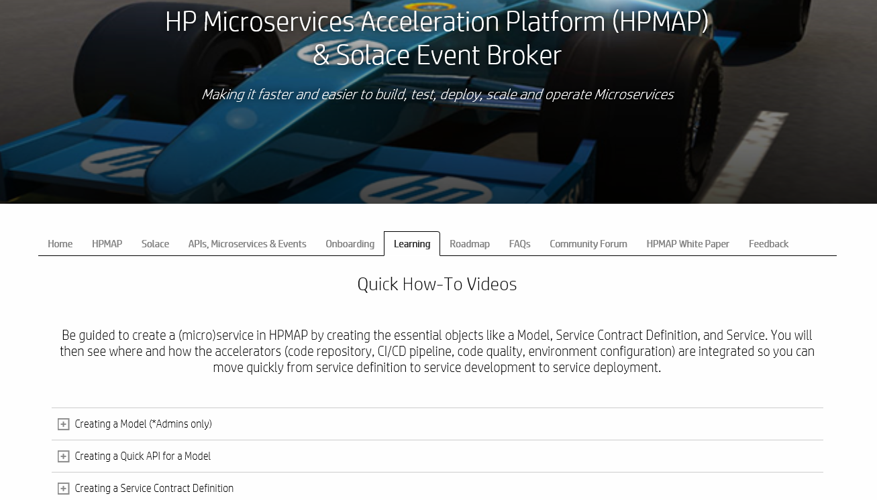Image resolution: width=877 pixels, height=500 pixels.
Task: Click the plus icon beside Creating a Model
Action: coord(63,424)
